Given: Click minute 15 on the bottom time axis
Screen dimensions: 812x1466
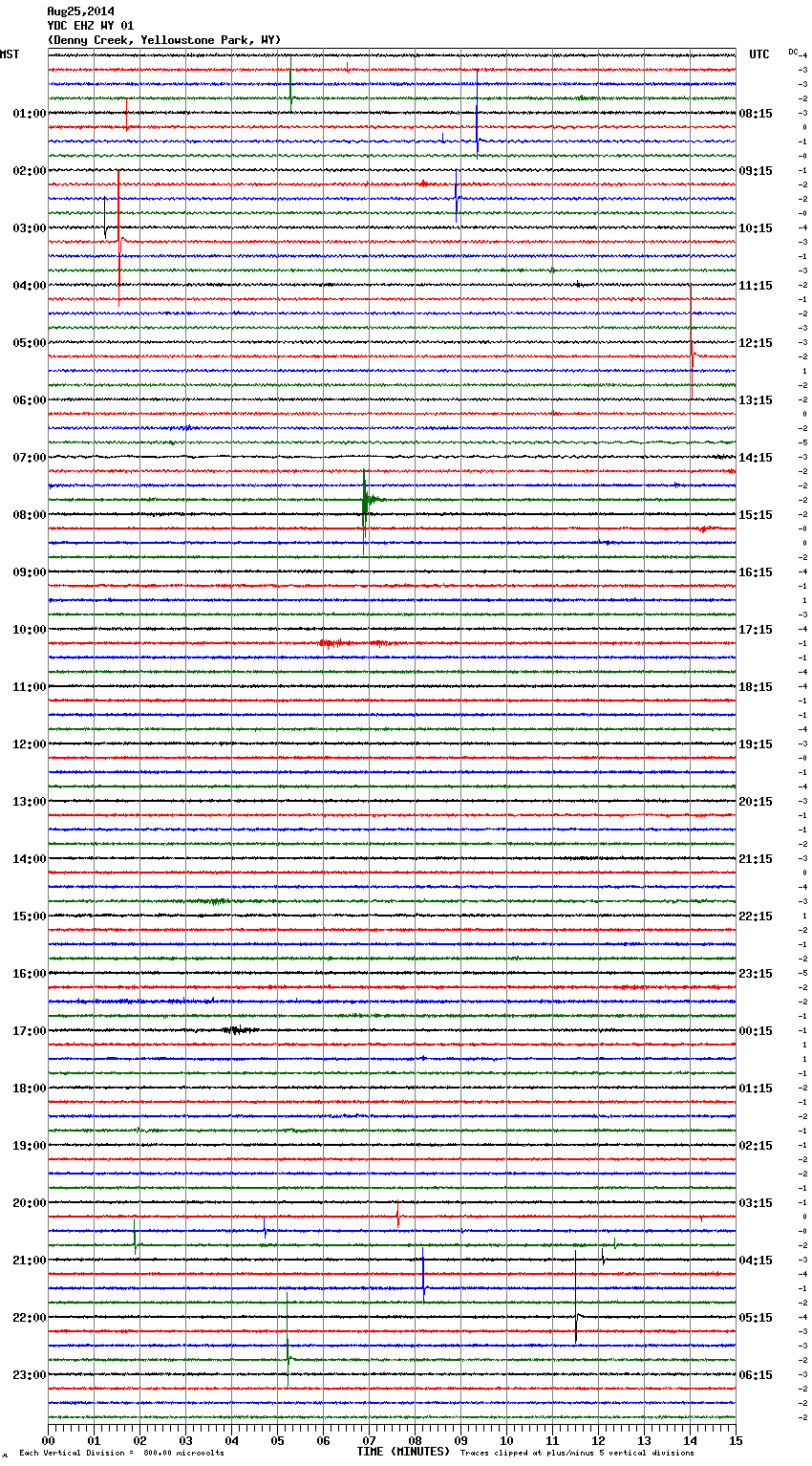Looking at the screenshot, I should tap(736, 1440).
